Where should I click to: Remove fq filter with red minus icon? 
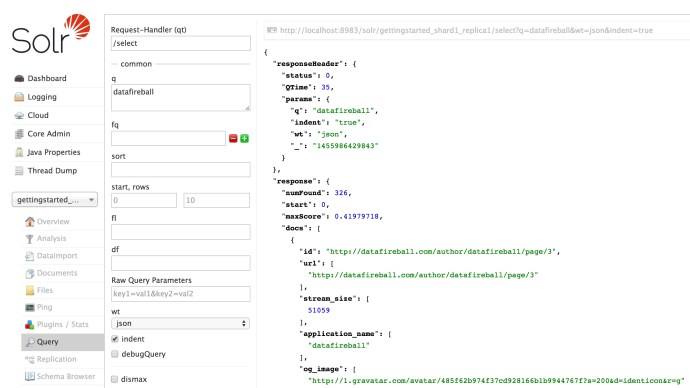[x=233, y=139]
